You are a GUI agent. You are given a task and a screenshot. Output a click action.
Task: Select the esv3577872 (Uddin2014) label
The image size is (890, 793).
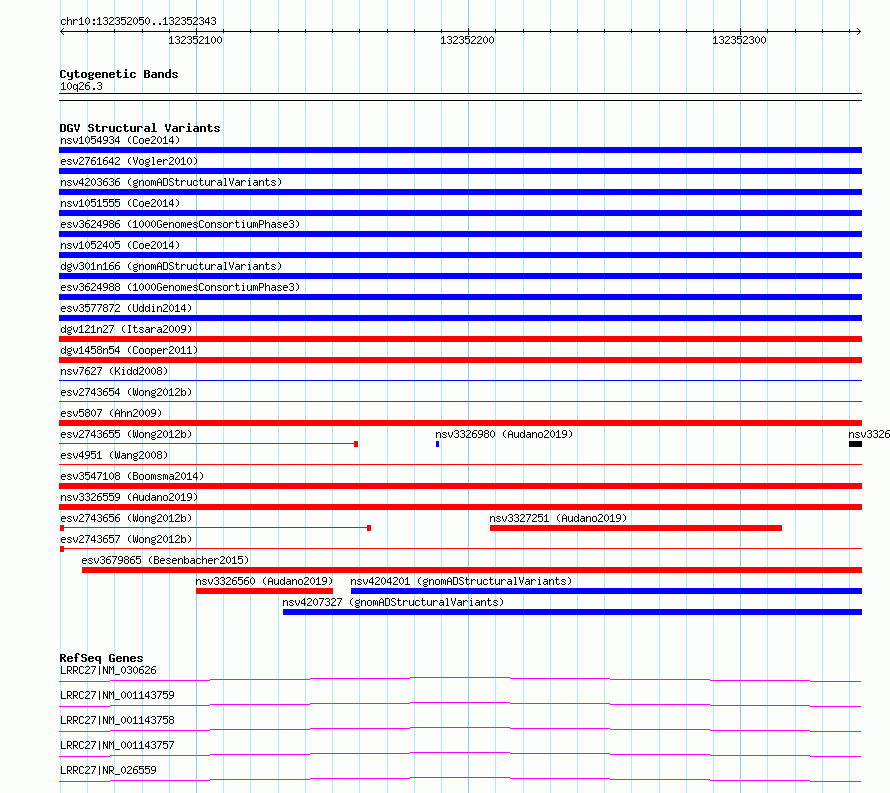coord(126,308)
